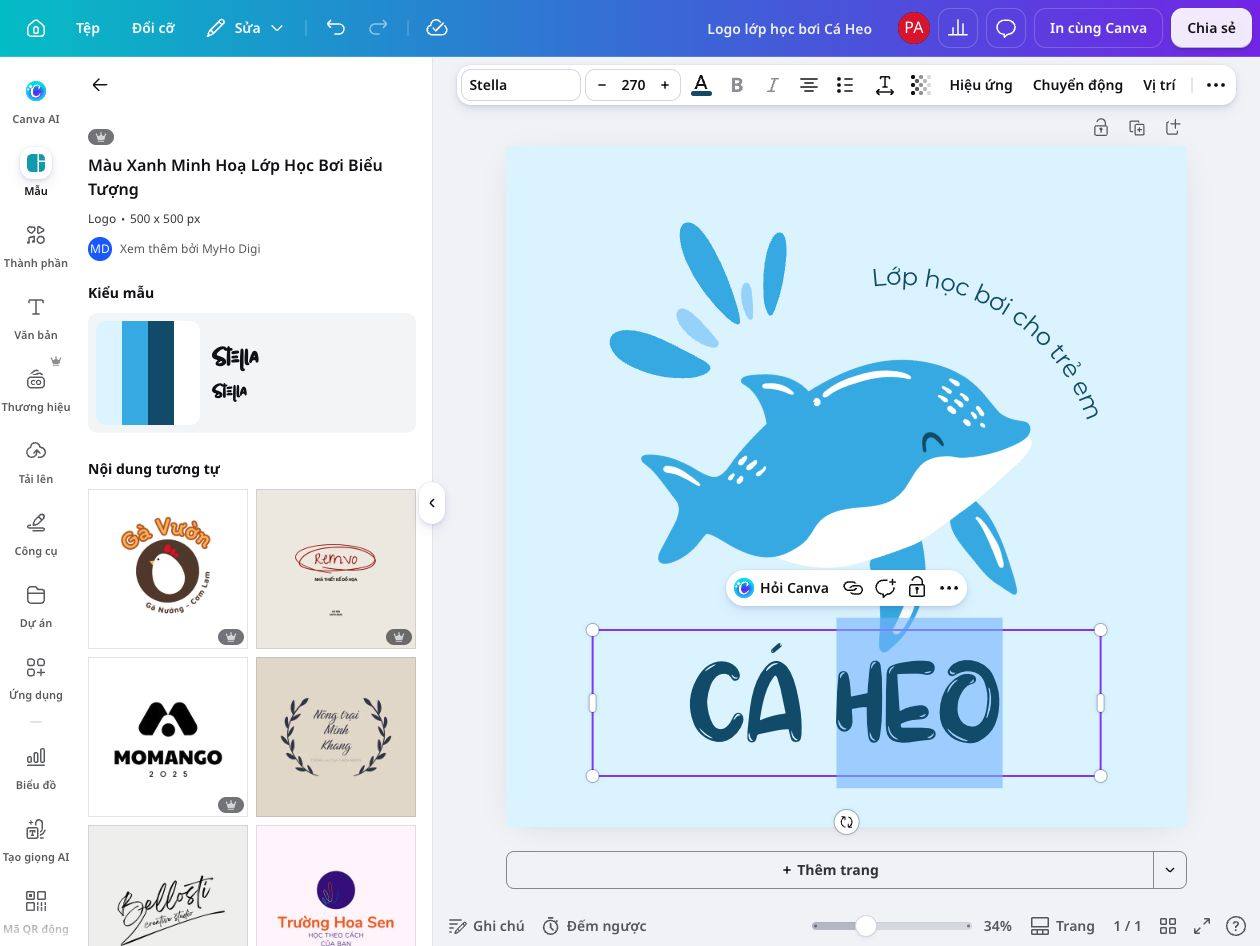Open the Công cụ tools panel
The image size is (1260, 946).
click(36, 534)
